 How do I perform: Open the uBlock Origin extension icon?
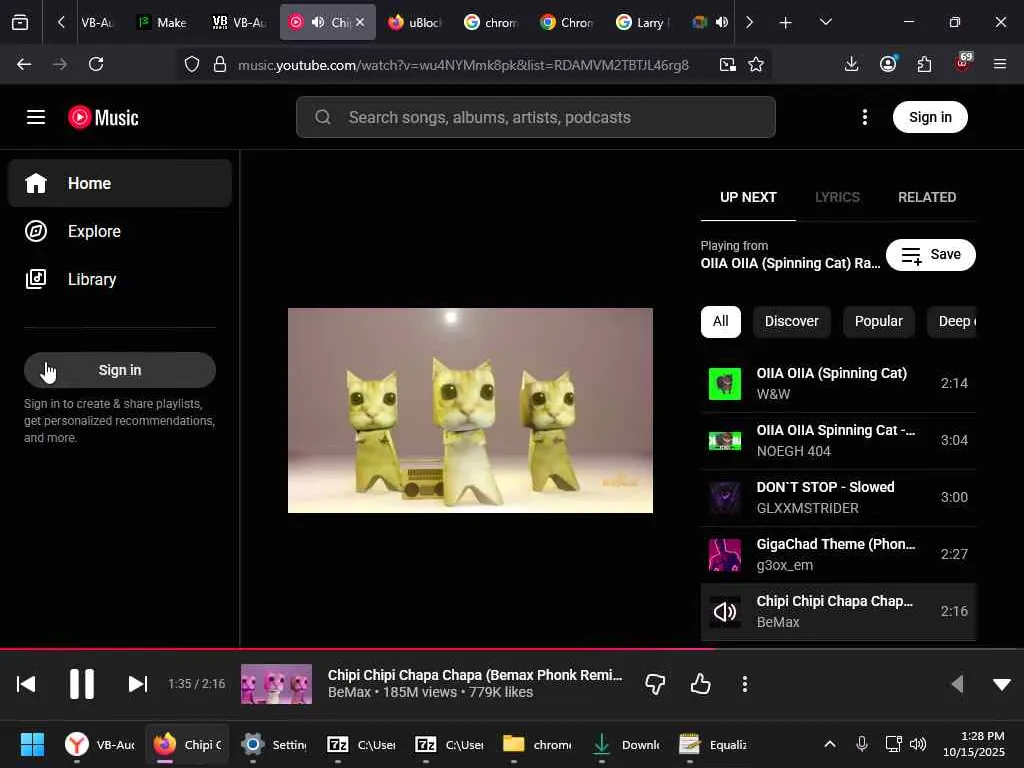coord(963,63)
